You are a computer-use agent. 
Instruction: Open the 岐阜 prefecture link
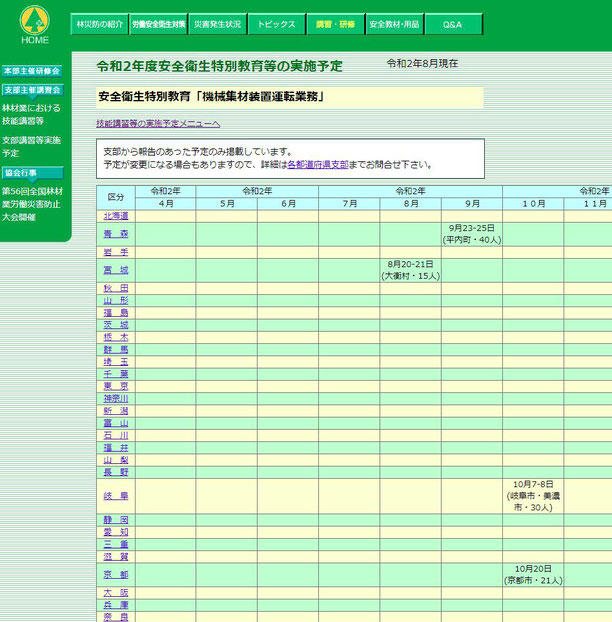[116, 496]
